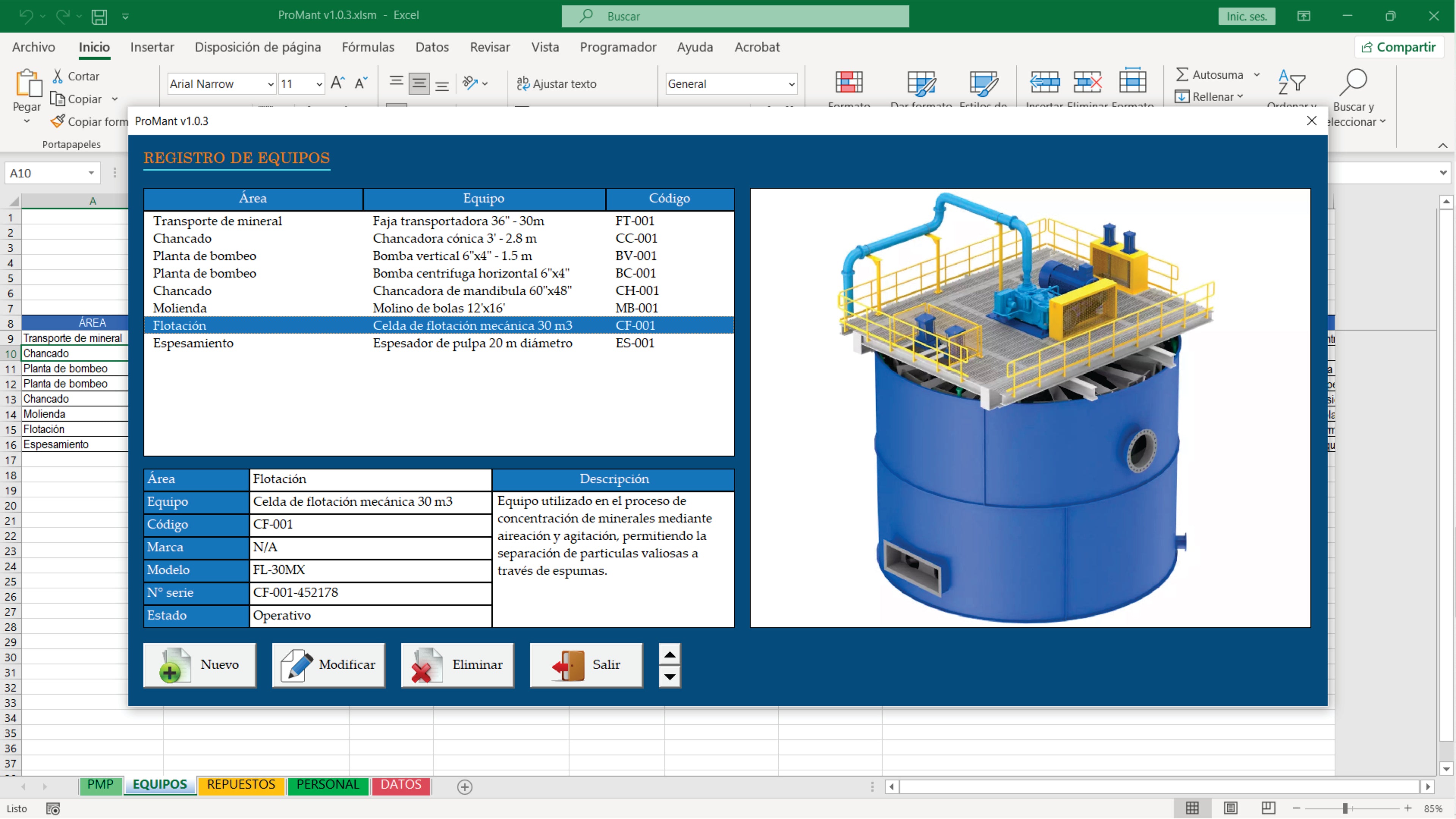This screenshot has height=819, width=1456.
Task: Click the Undo arrow in title bar
Action: point(26,16)
